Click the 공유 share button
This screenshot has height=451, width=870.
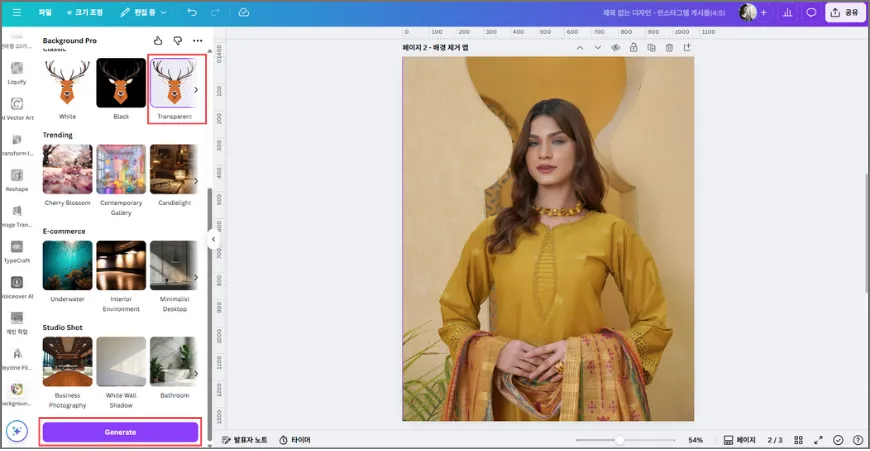844,12
